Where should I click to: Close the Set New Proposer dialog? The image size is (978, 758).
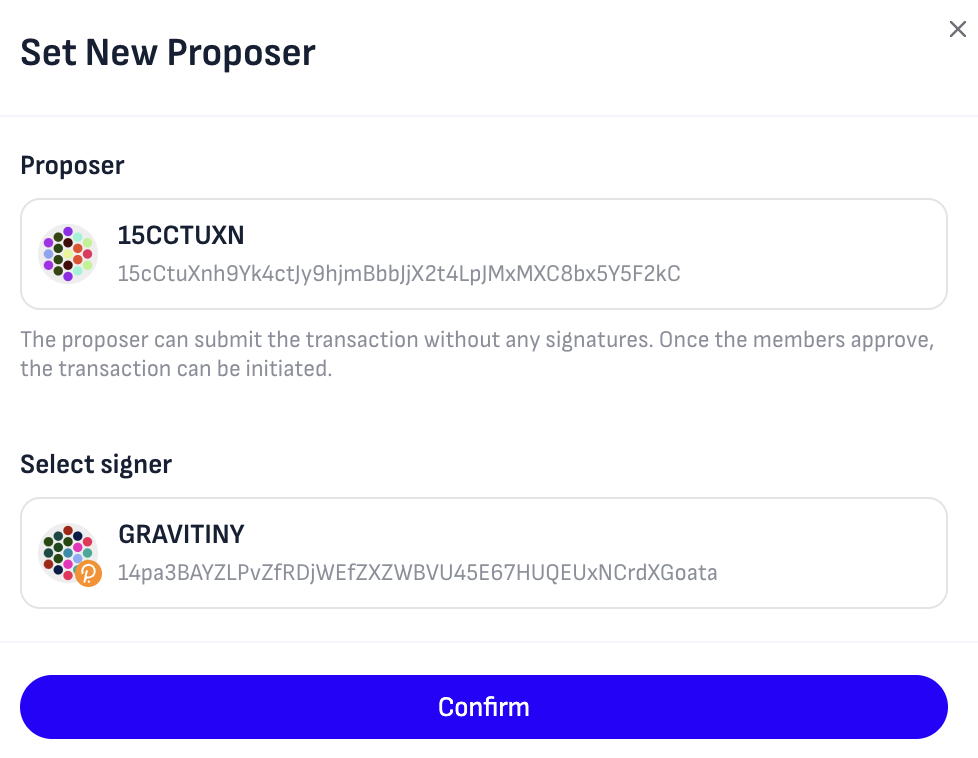click(x=957, y=30)
